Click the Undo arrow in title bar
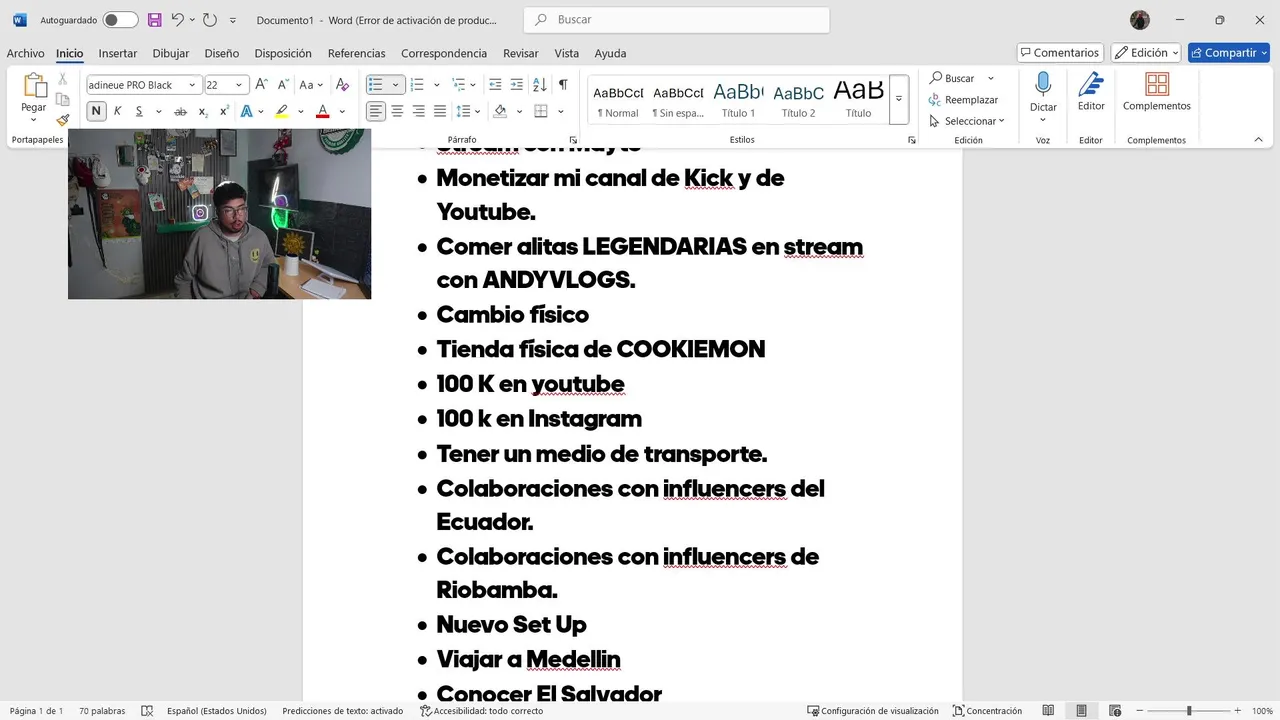 click(178, 20)
